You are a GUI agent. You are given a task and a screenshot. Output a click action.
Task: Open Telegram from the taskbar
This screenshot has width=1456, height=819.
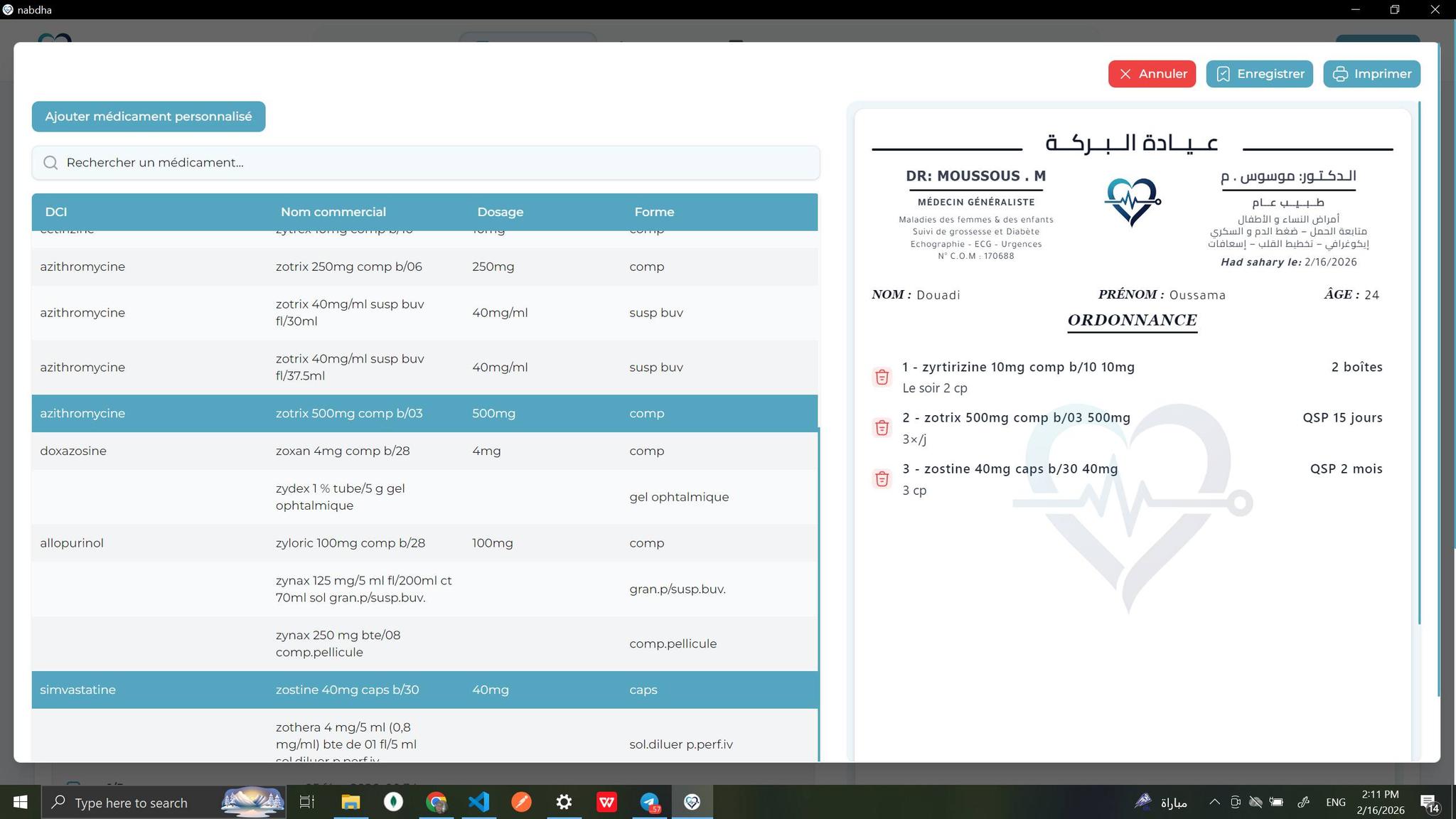[x=649, y=802]
